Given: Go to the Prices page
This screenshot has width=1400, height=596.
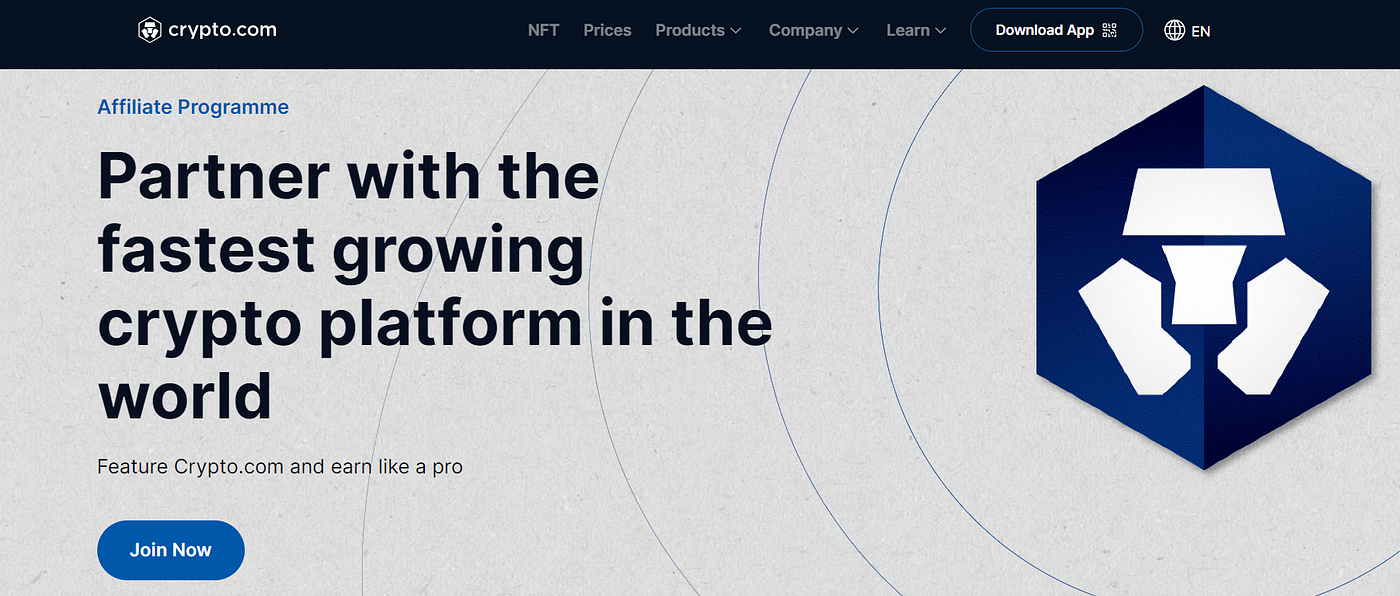Looking at the screenshot, I should pyautogui.click(x=607, y=30).
